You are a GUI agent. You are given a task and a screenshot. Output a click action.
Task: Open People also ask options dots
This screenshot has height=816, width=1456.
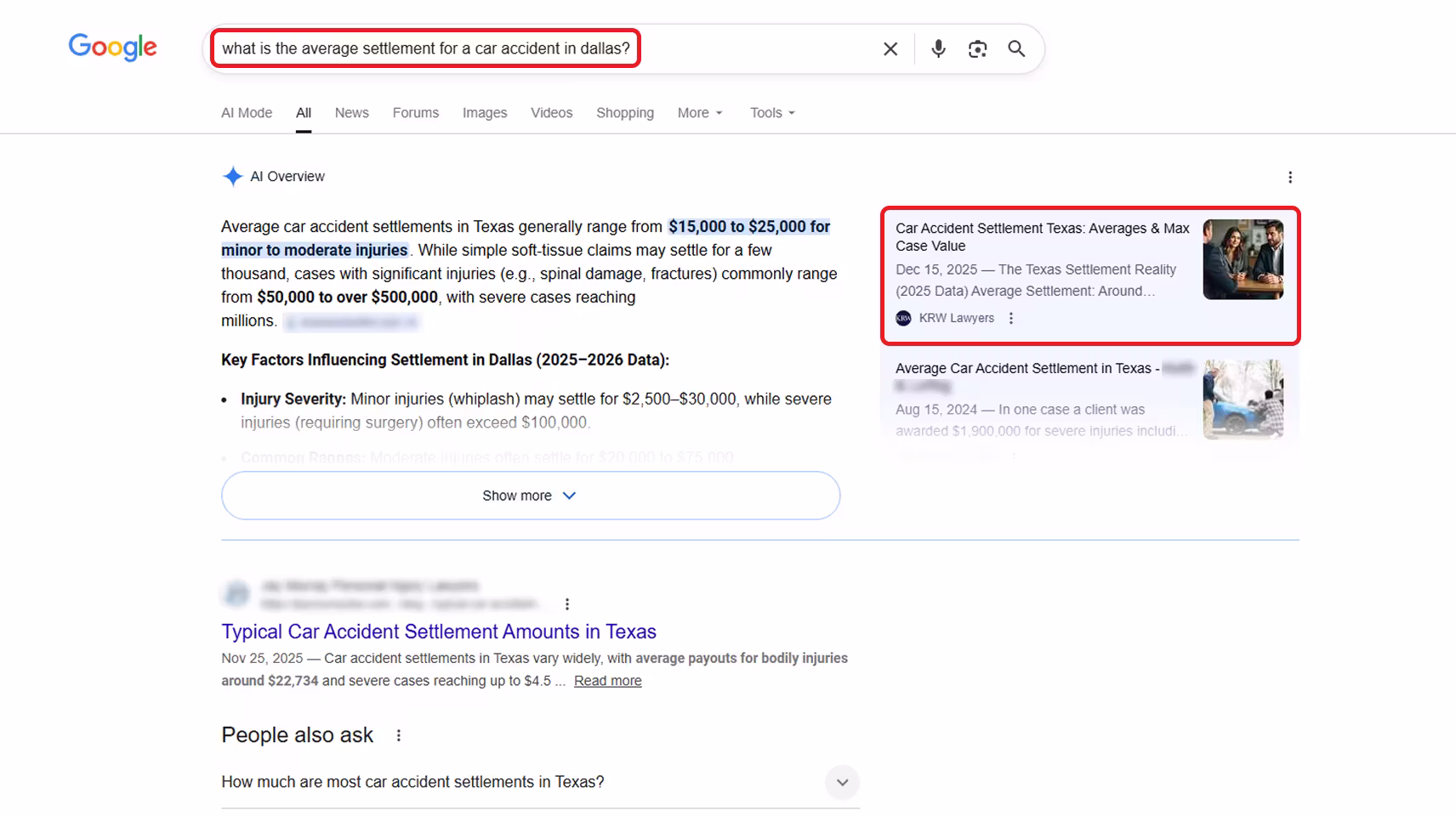(399, 735)
